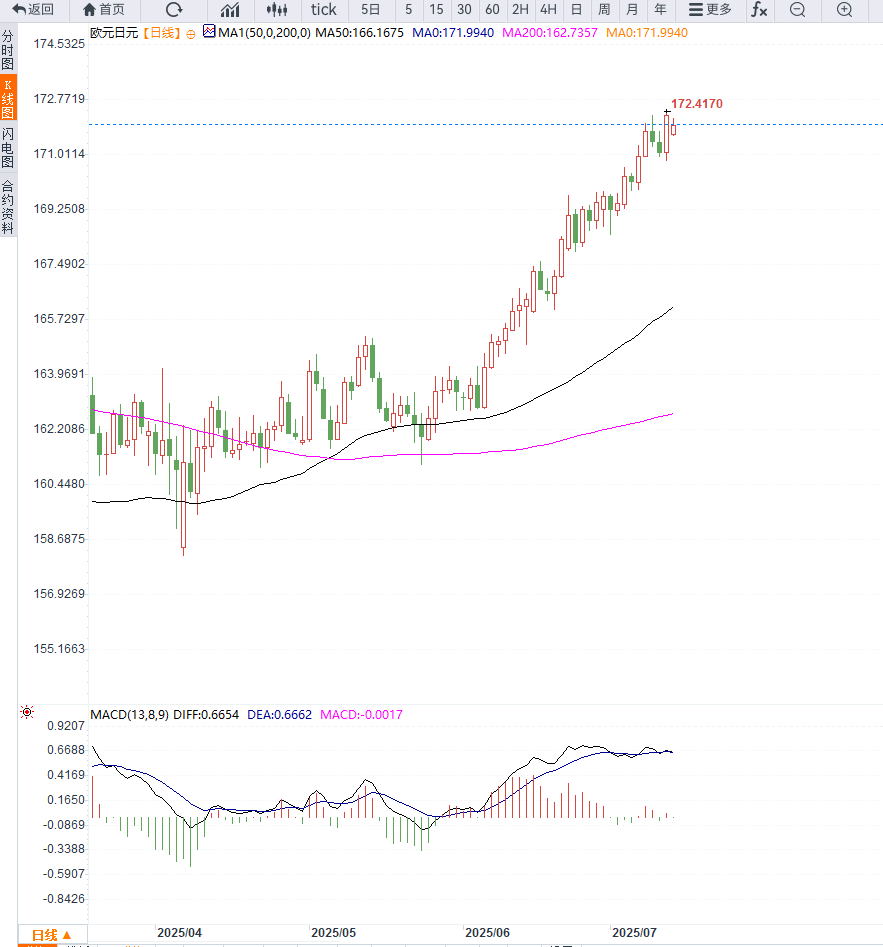
Task: Select the 5 minute timeframe
Action: click(409, 10)
